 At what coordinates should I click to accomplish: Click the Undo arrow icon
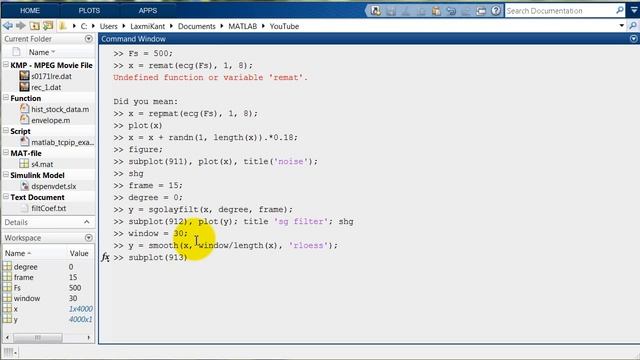[x=451, y=11]
